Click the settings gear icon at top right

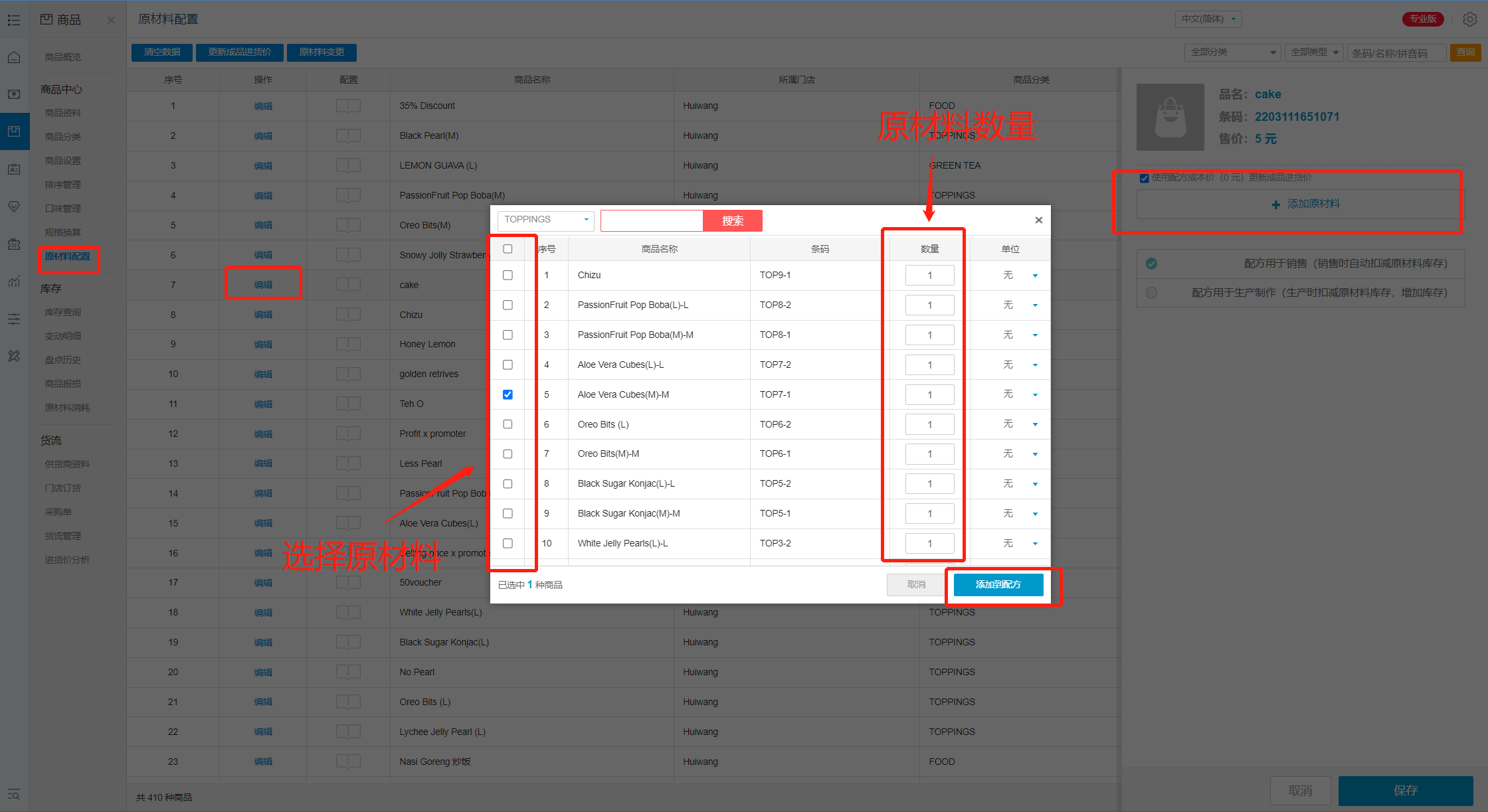point(1469,19)
